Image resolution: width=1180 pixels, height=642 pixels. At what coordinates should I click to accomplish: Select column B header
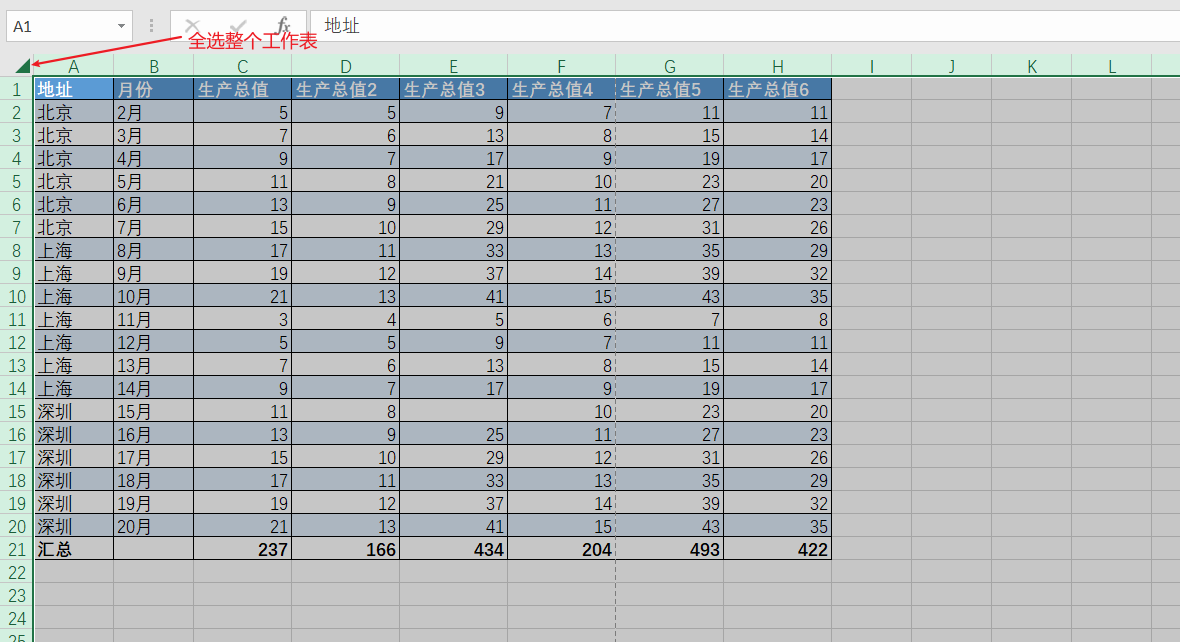click(154, 66)
